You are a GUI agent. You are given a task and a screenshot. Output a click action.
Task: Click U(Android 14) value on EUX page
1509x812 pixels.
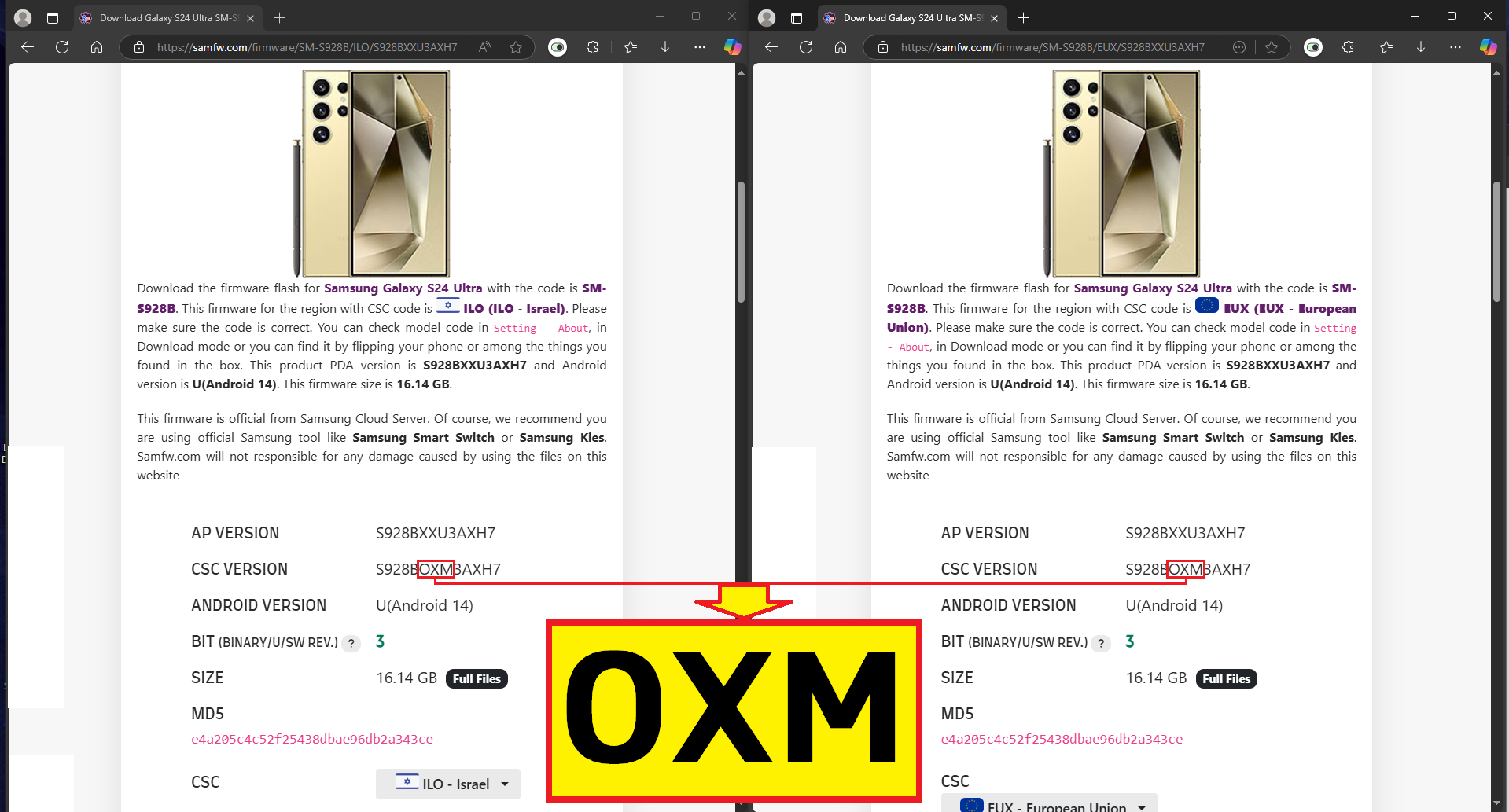pyautogui.click(x=1174, y=606)
